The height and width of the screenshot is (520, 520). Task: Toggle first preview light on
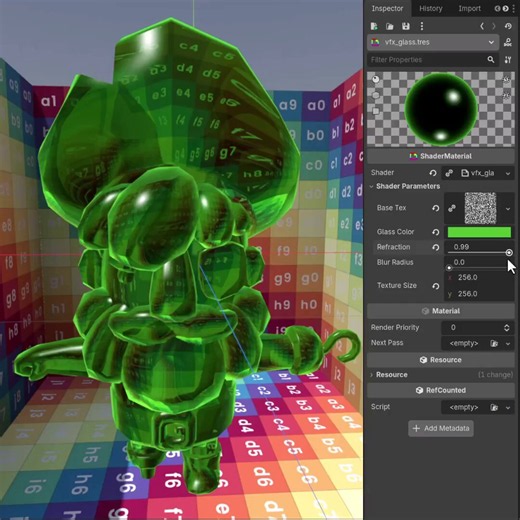coord(507,80)
